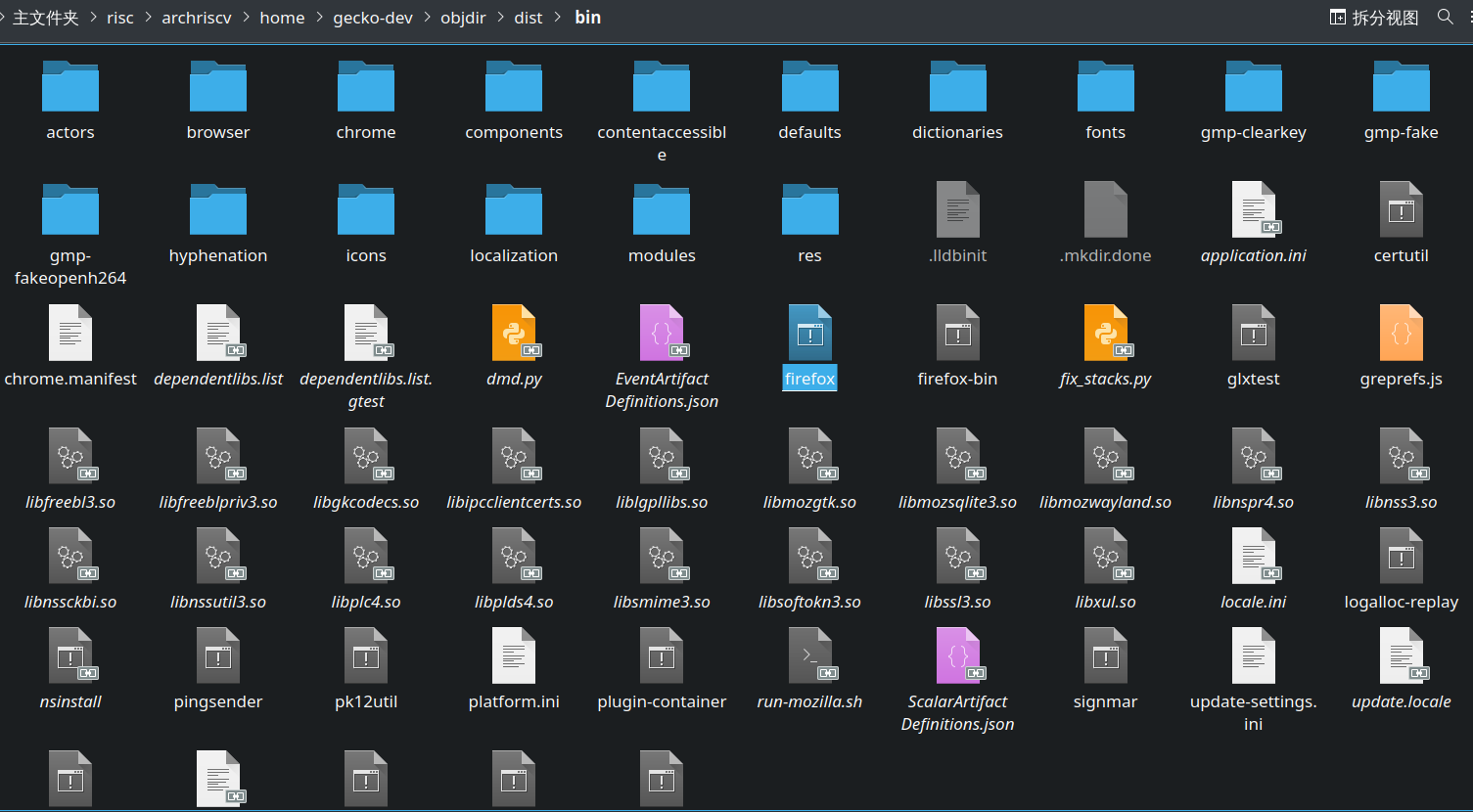This screenshot has width=1473, height=812.
Task: Select the glxtest executable icon
Action: [1254, 333]
